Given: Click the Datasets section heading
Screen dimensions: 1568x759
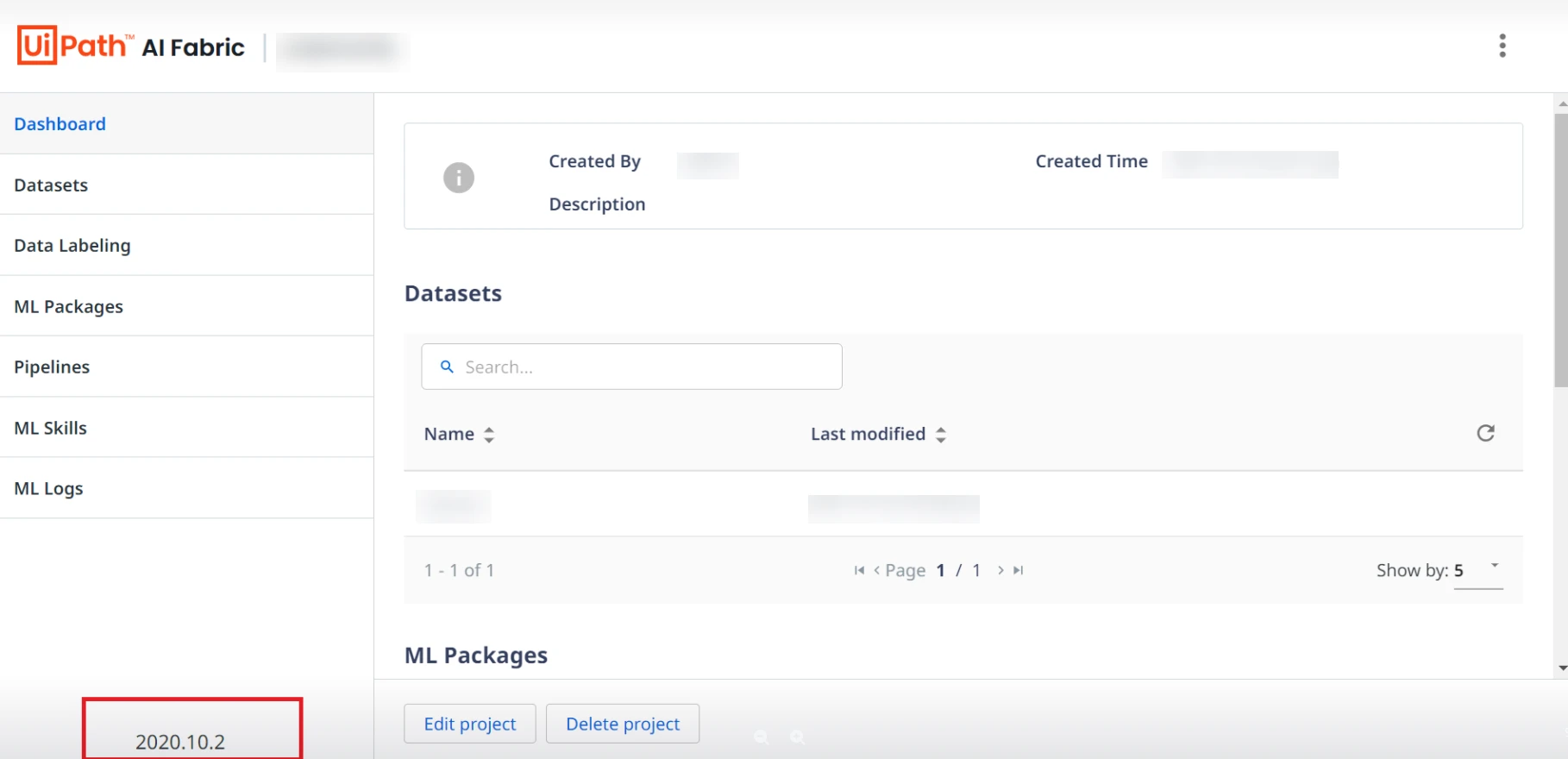Looking at the screenshot, I should tap(453, 293).
